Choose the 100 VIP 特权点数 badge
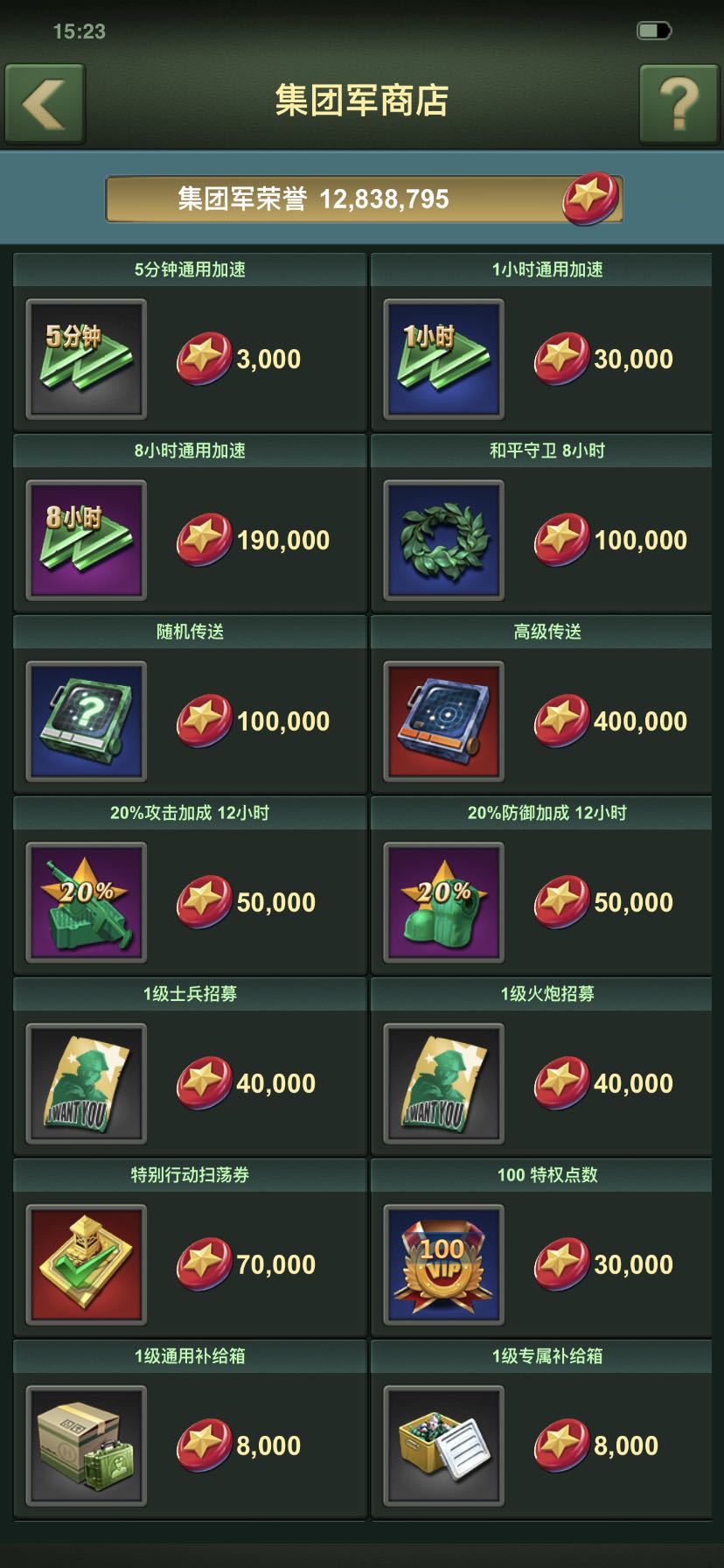 [x=444, y=1264]
